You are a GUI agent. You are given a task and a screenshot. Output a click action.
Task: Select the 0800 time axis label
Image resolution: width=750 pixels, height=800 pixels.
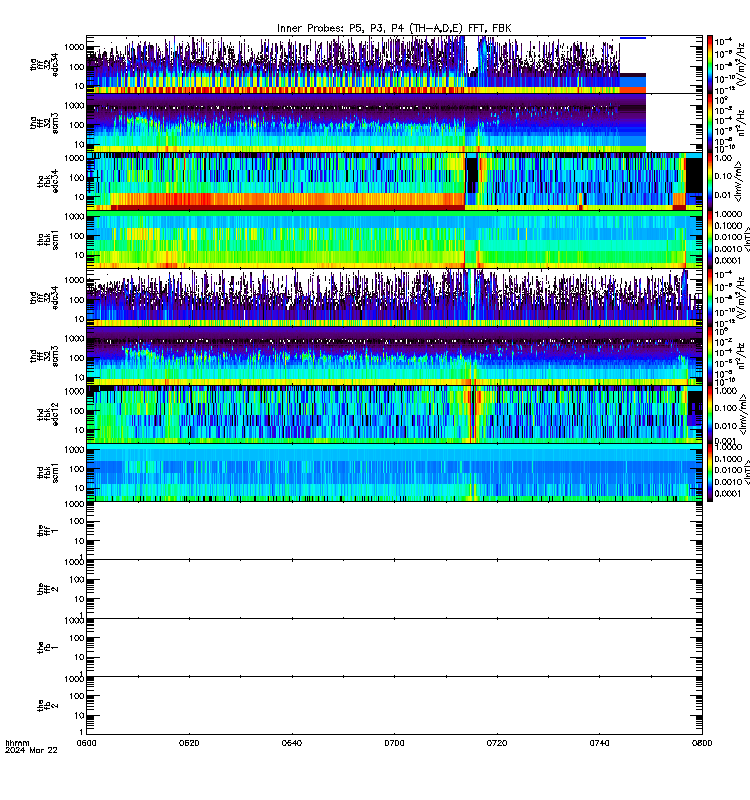702,743
